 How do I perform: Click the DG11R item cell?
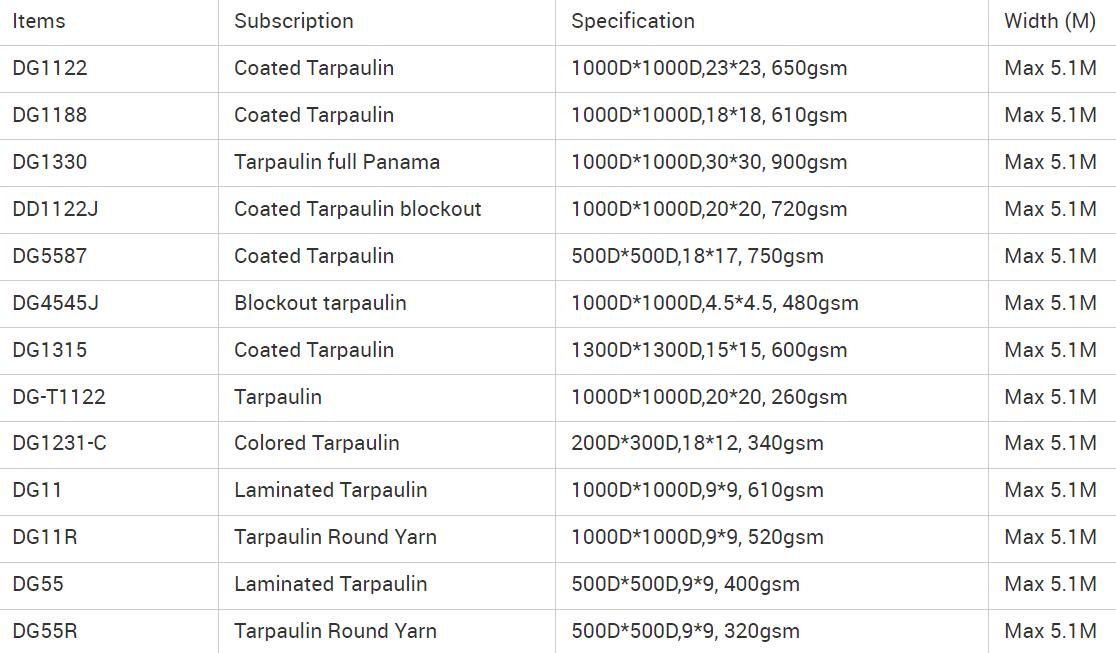(x=45, y=537)
